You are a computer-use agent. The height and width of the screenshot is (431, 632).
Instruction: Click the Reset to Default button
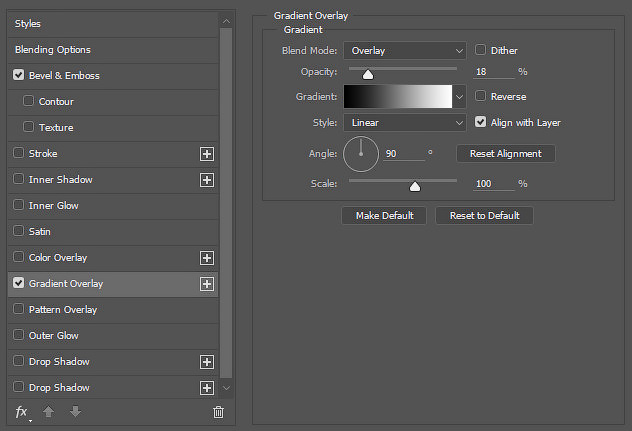pos(484,216)
